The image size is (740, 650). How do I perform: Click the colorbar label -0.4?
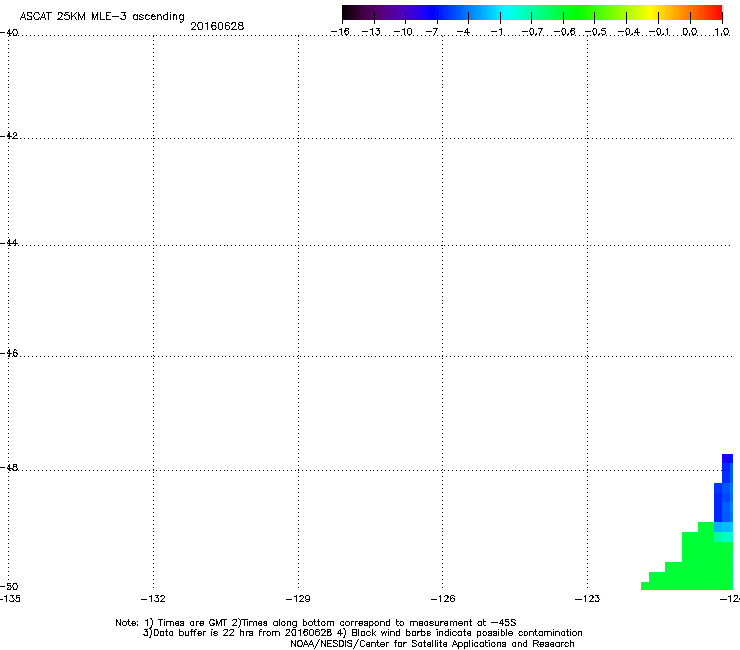coord(628,32)
